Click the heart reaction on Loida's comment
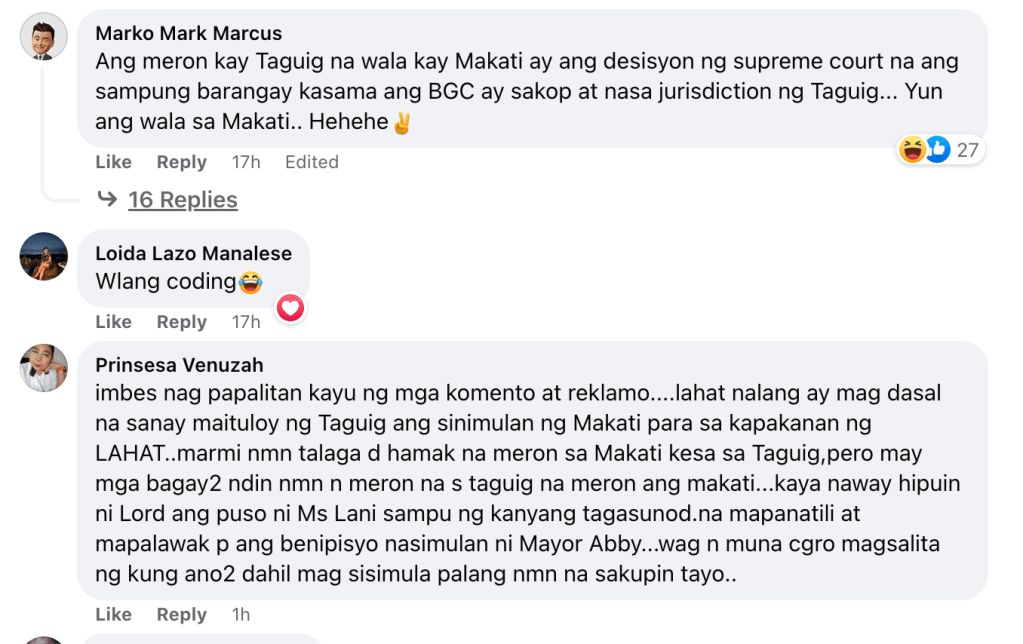 pos(290,309)
